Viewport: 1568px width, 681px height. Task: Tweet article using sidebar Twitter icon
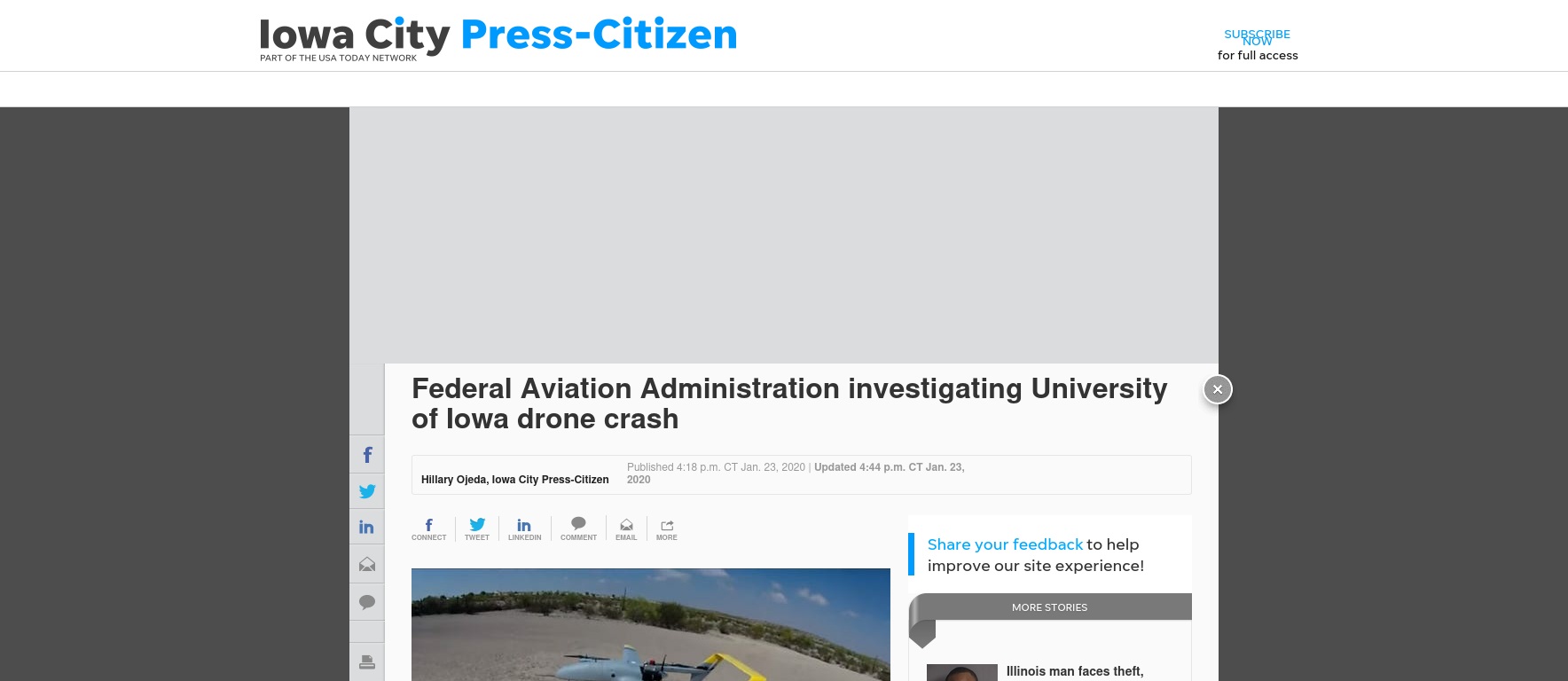[x=367, y=491]
